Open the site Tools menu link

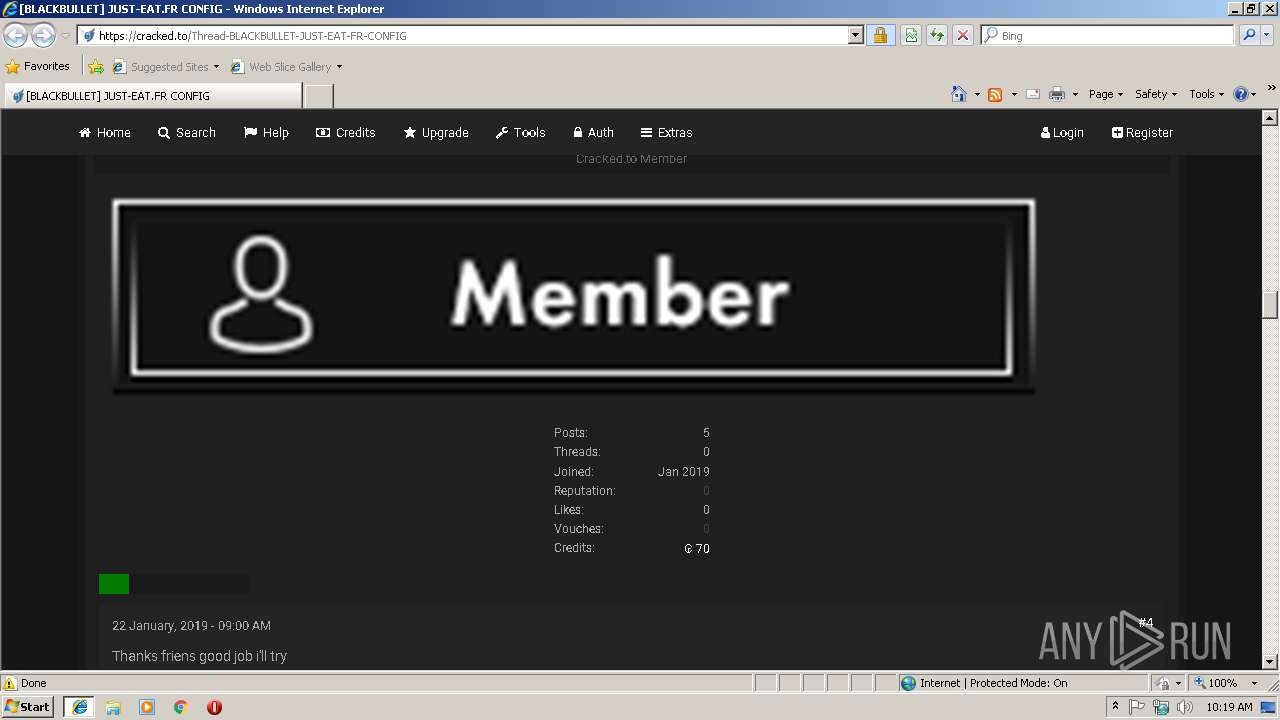tap(521, 132)
